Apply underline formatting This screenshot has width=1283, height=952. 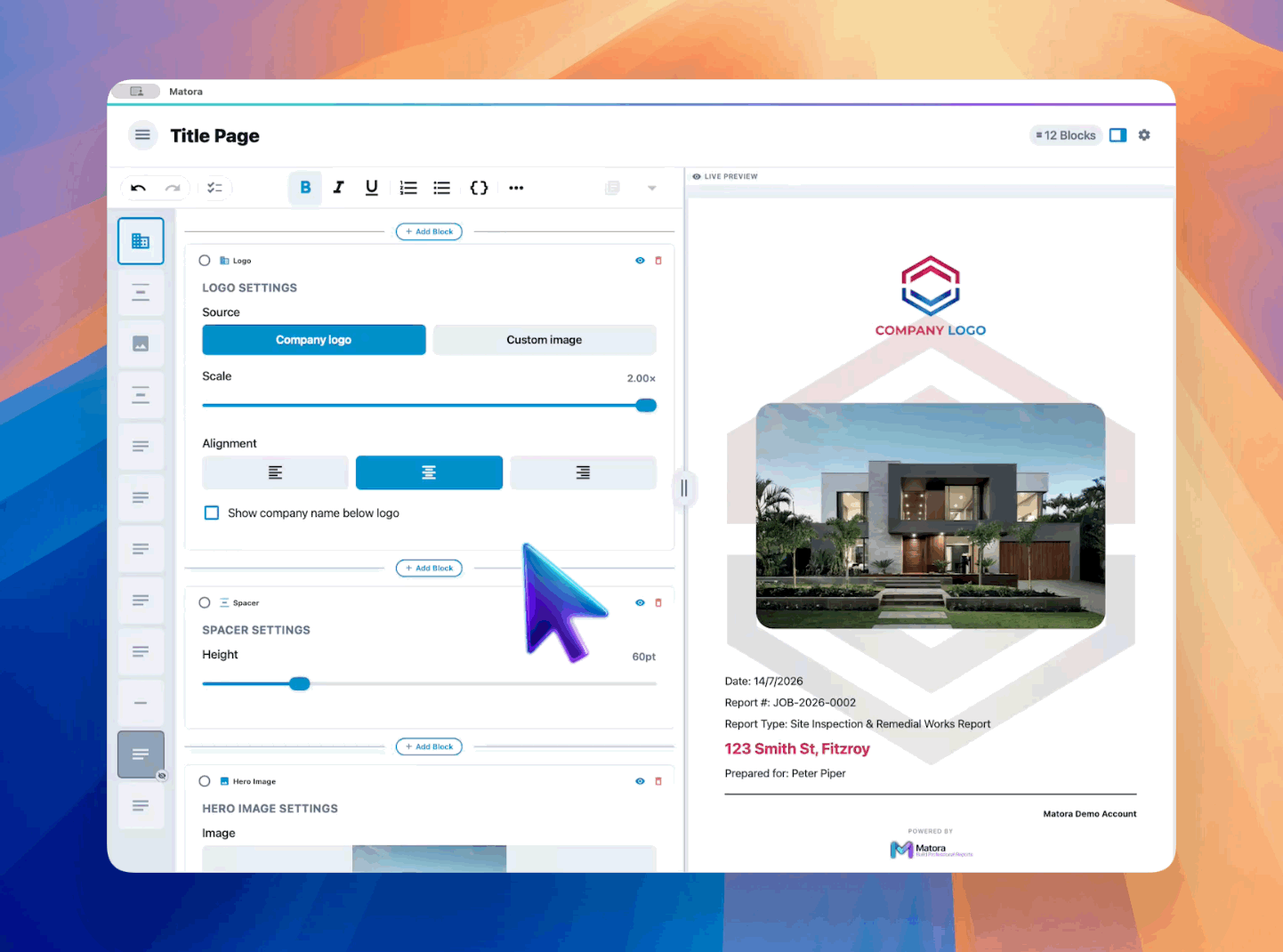372,188
